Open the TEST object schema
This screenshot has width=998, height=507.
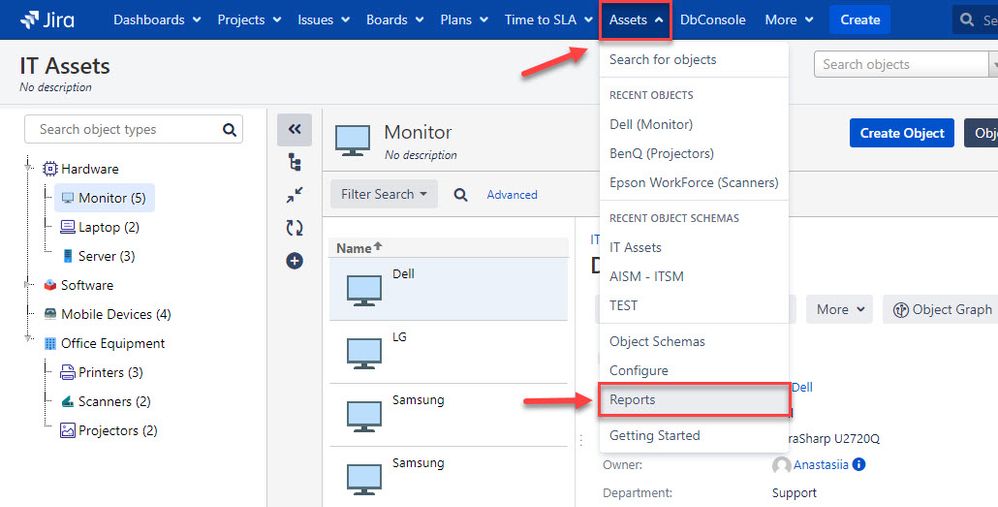pyautogui.click(x=693, y=305)
